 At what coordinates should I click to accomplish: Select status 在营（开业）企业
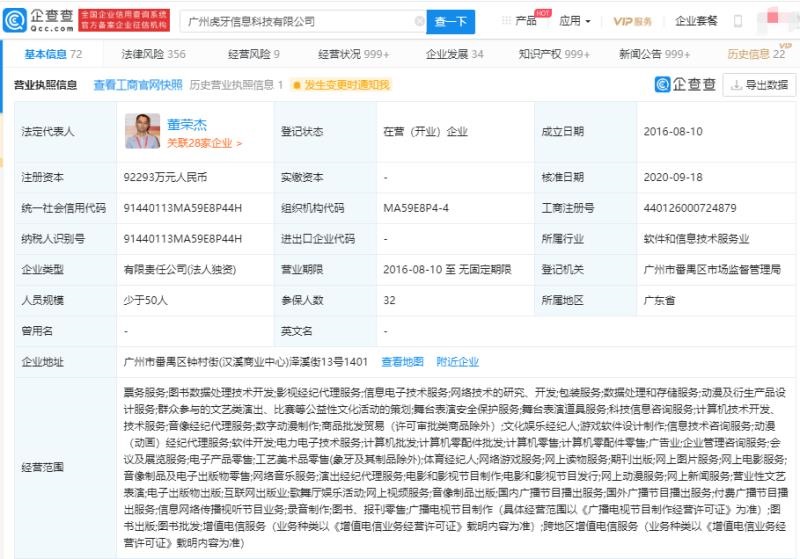click(x=426, y=132)
